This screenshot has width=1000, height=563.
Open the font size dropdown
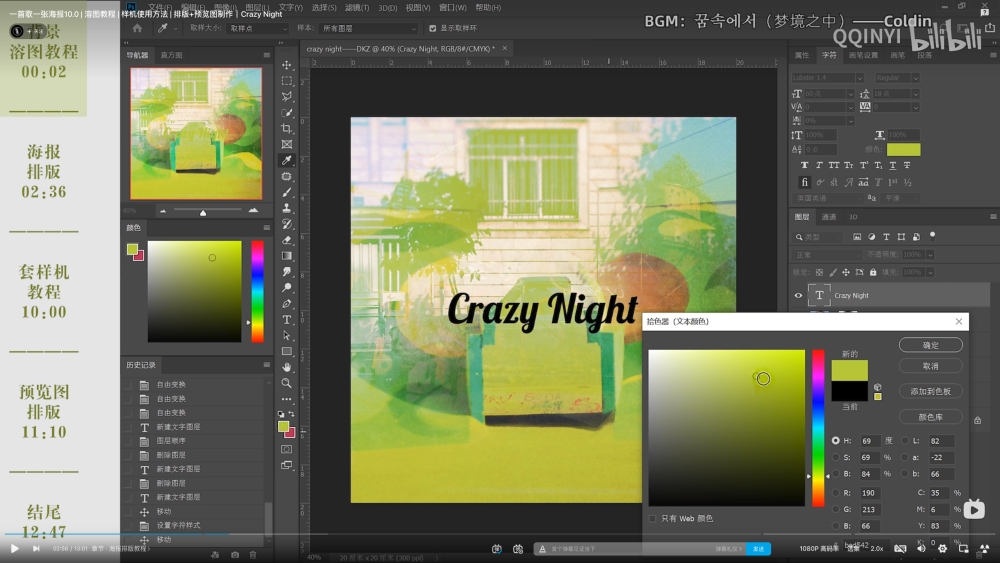pos(850,94)
